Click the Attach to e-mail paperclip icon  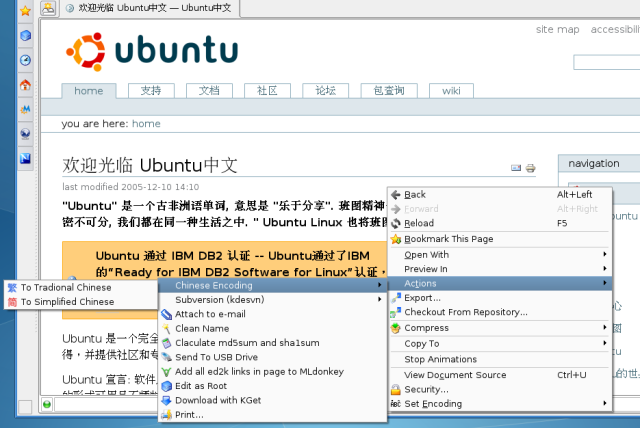(166, 314)
